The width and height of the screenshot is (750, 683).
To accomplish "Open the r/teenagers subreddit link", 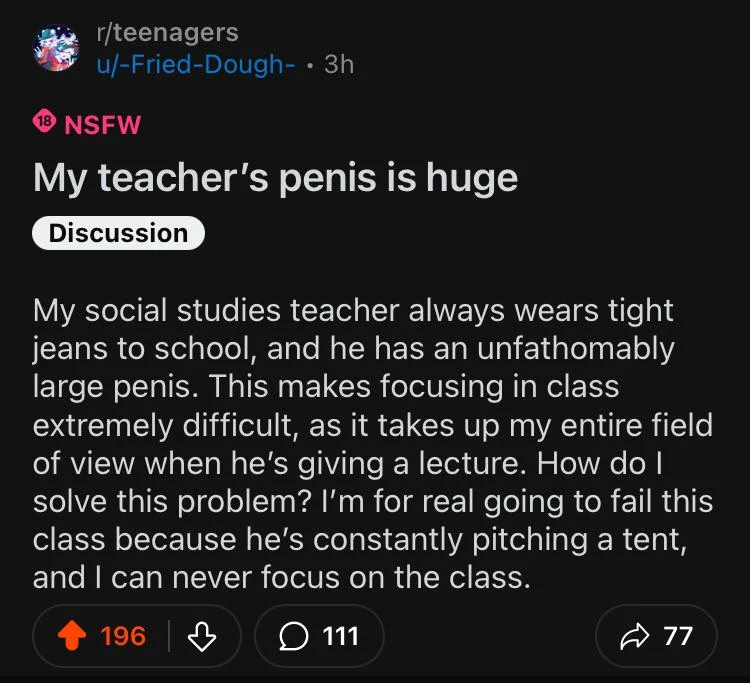I will [x=167, y=32].
